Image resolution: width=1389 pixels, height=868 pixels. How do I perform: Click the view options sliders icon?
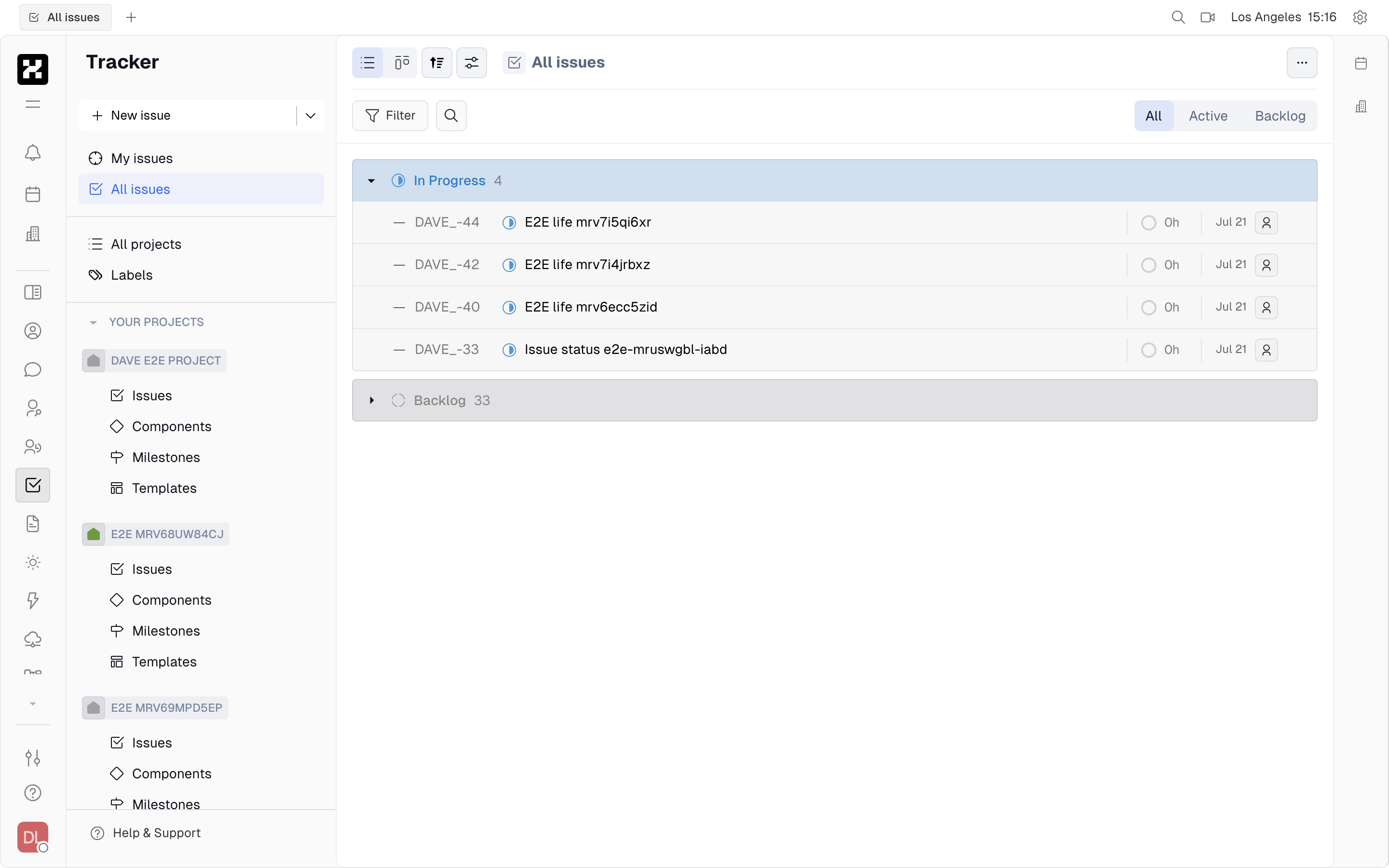click(x=471, y=63)
